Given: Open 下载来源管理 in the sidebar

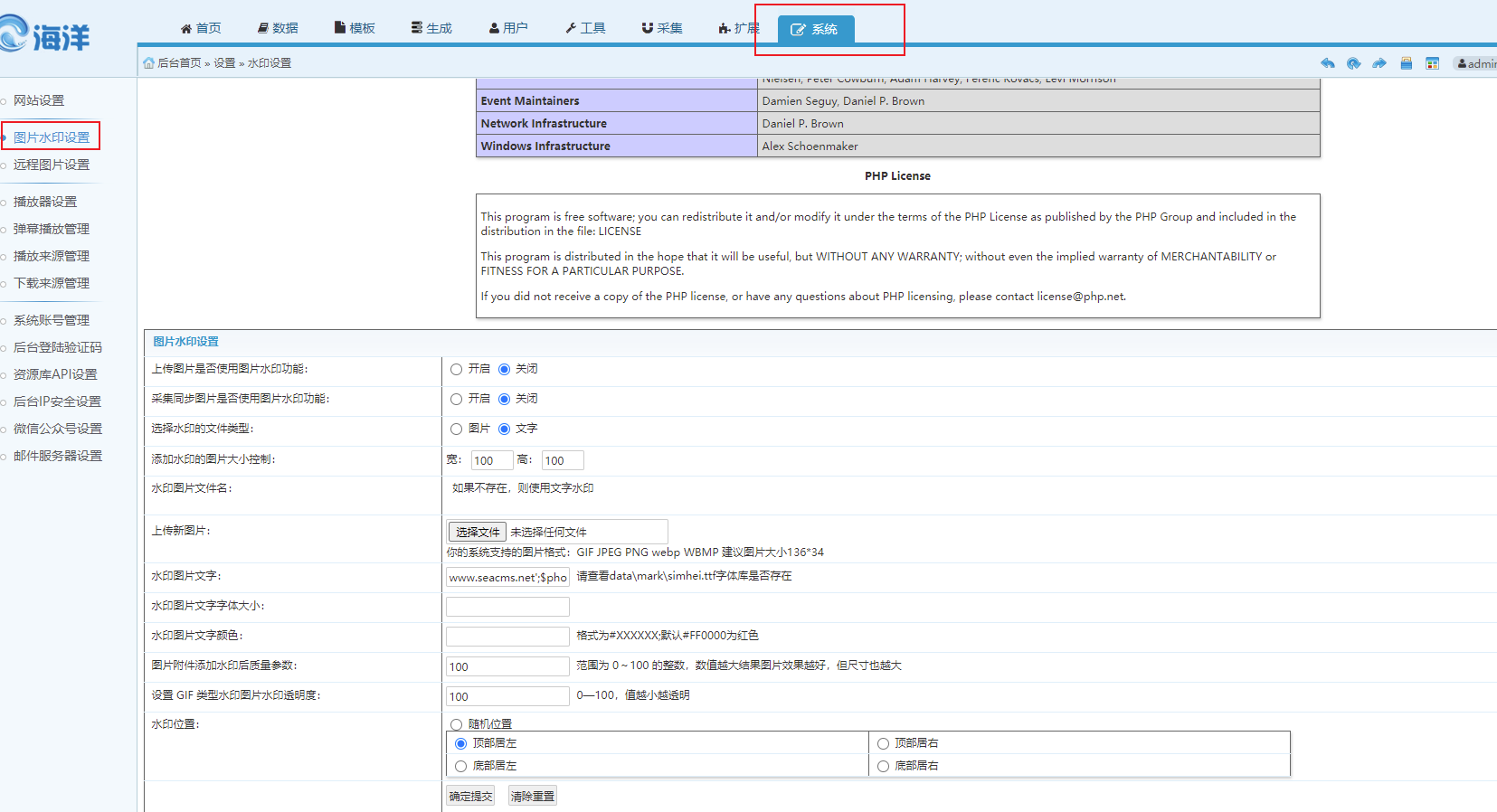Looking at the screenshot, I should click(52, 283).
